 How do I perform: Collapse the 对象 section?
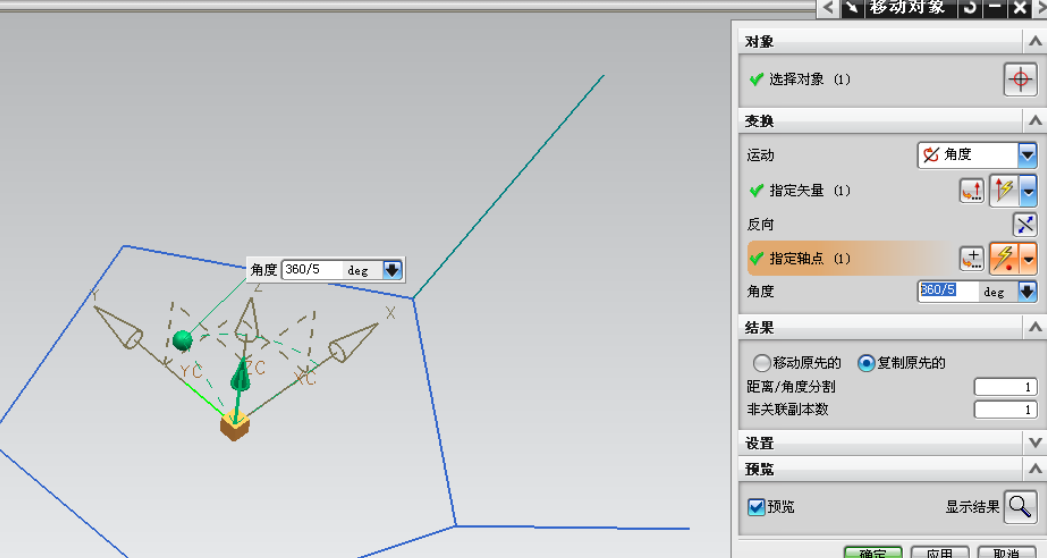[x=1034, y=41]
